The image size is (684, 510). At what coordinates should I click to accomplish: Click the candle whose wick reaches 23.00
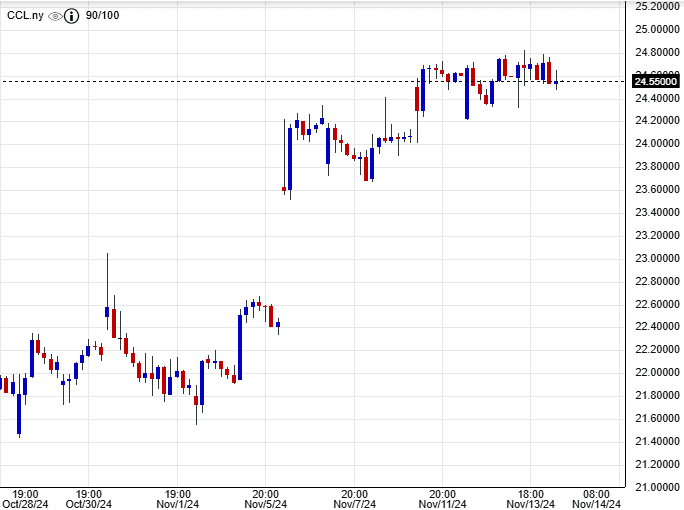click(107, 311)
